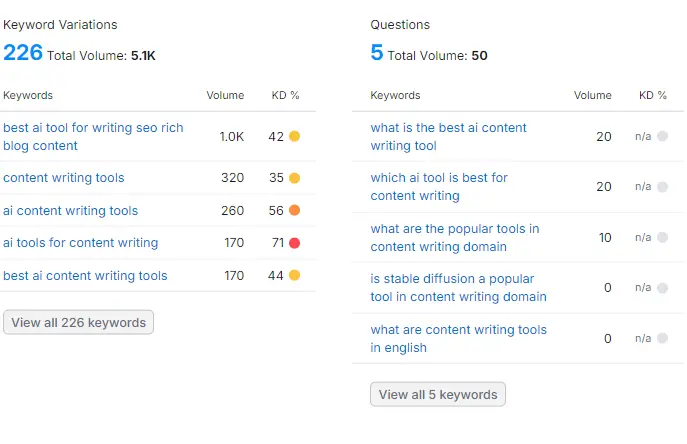Click gray KD dot for 'what is the best ai content writing tool'
The image size is (687, 444).
(x=662, y=137)
